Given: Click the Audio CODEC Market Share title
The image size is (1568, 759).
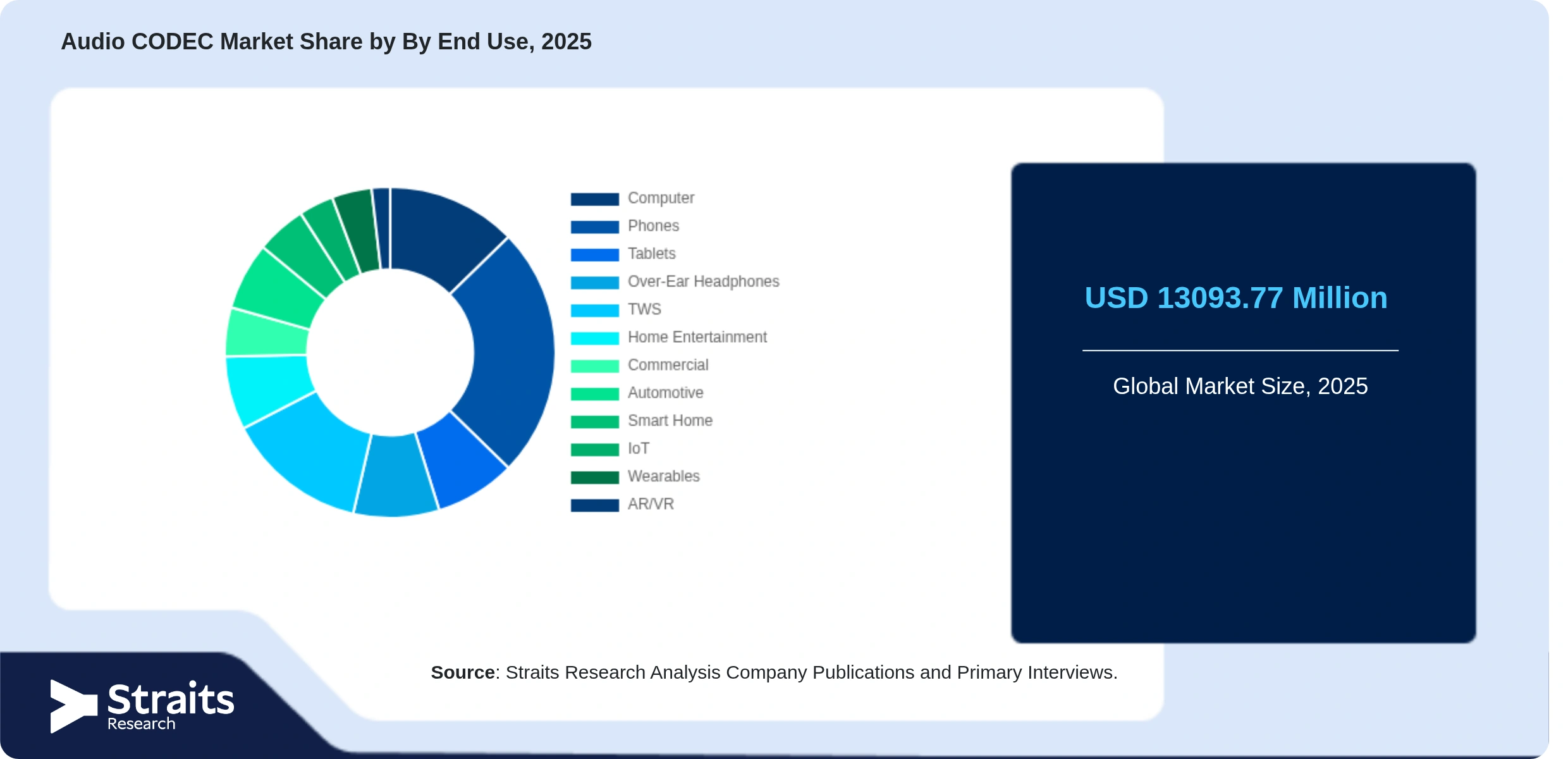Looking at the screenshot, I should (326, 42).
